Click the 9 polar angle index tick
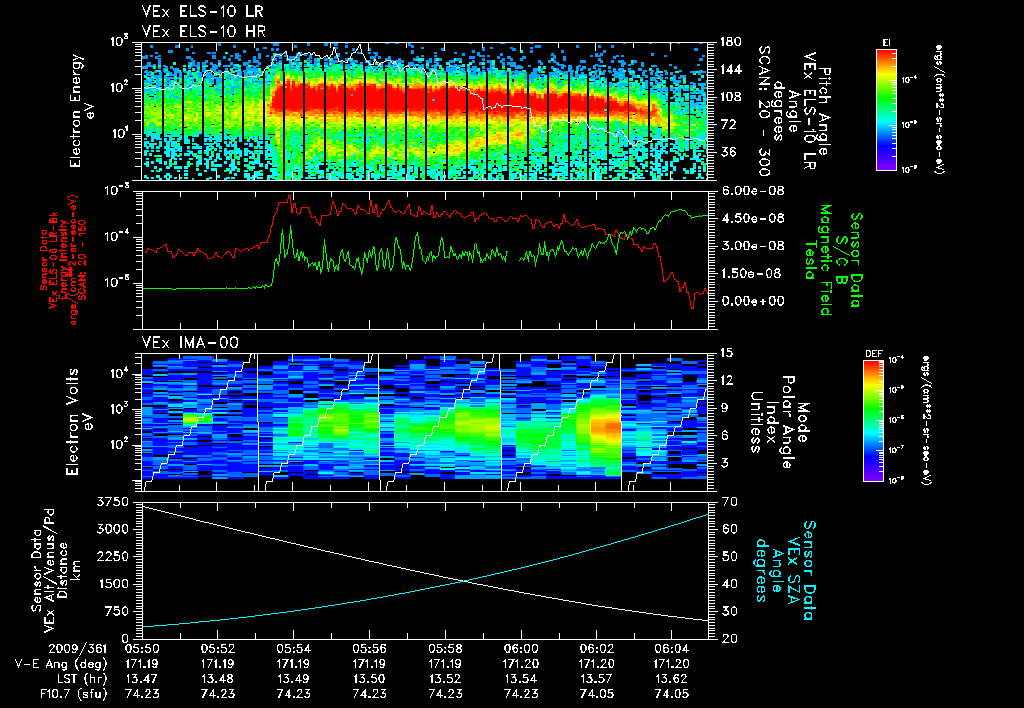 (723, 408)
